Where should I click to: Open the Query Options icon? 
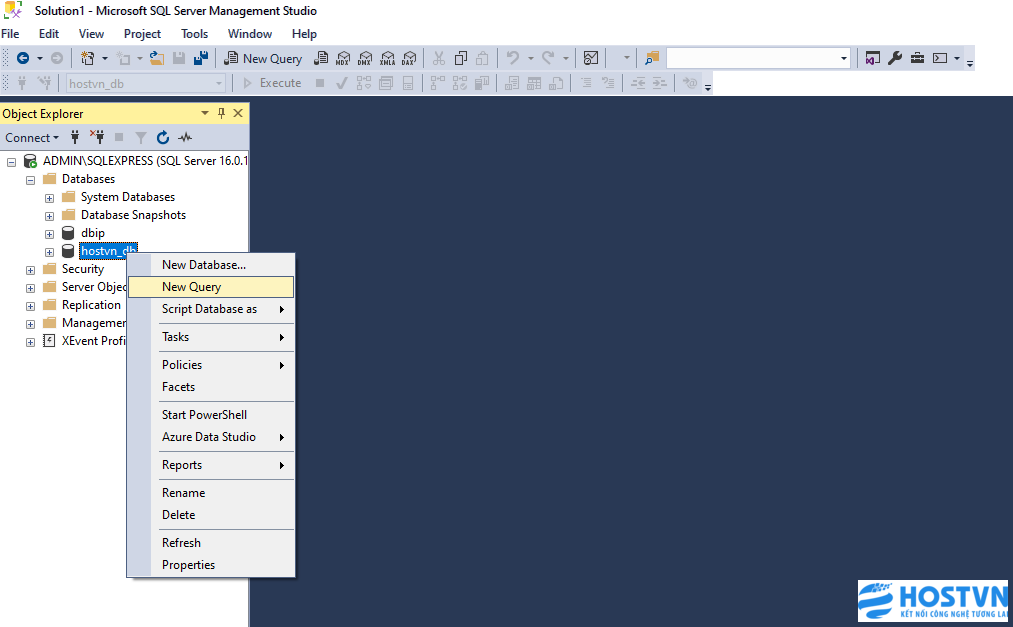coord(386,83)
